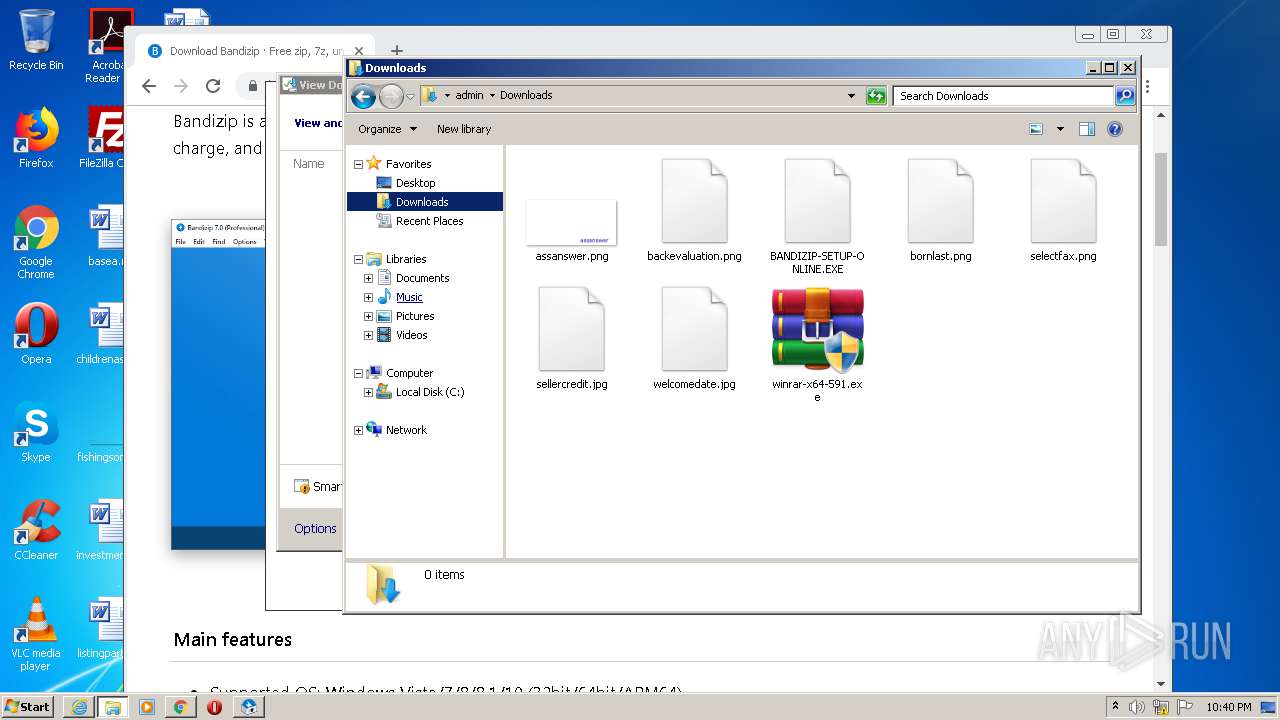Collapse the Libraries tree group

[x=358, y=259]
